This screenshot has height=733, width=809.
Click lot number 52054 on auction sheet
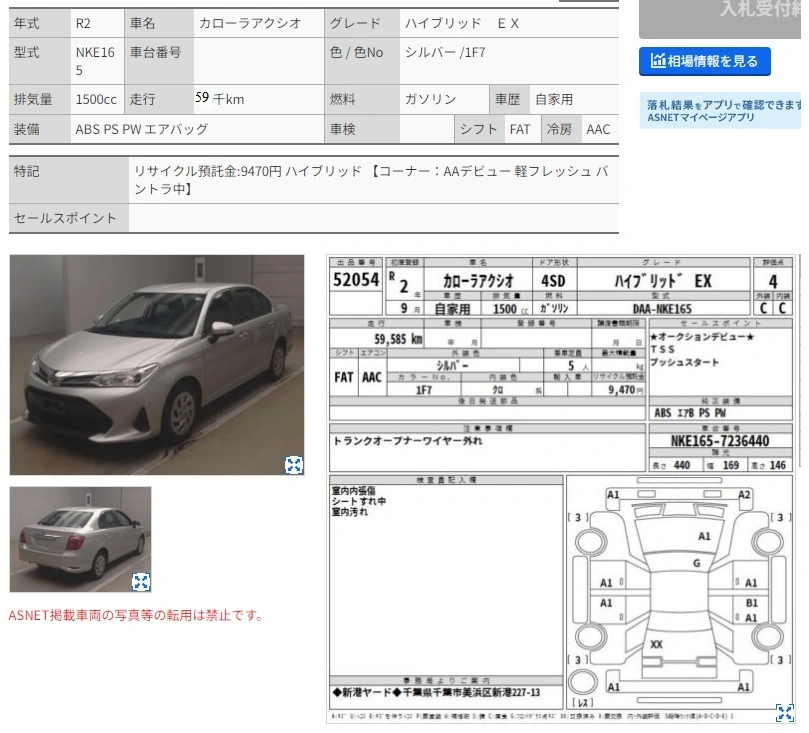(x=356, y=280)
